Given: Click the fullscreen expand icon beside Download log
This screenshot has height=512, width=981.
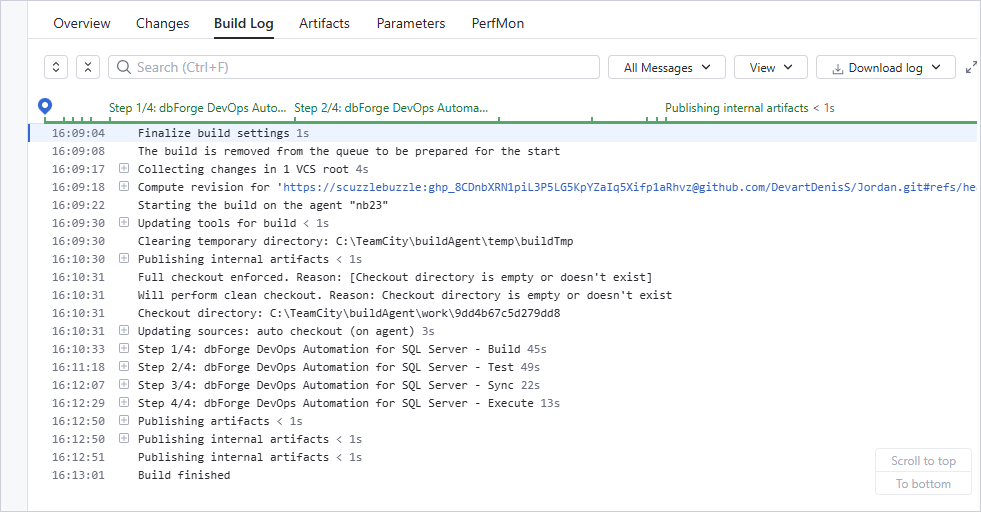Looking at the screenshot, I should (x=971, y=67).
